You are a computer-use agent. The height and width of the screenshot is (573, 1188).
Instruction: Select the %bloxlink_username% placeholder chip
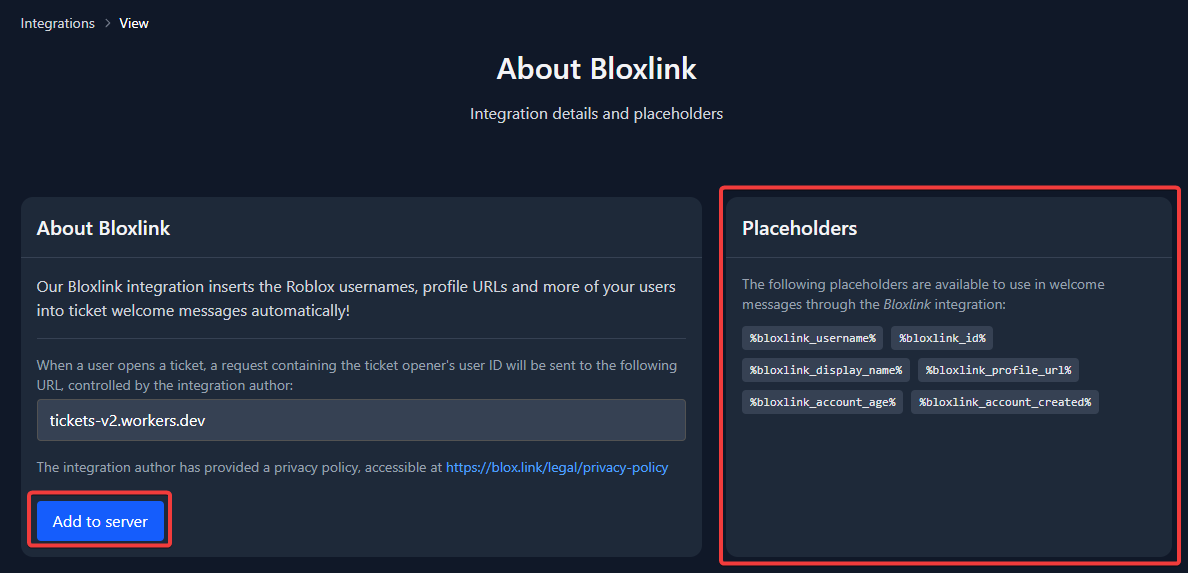pos(812,338)
